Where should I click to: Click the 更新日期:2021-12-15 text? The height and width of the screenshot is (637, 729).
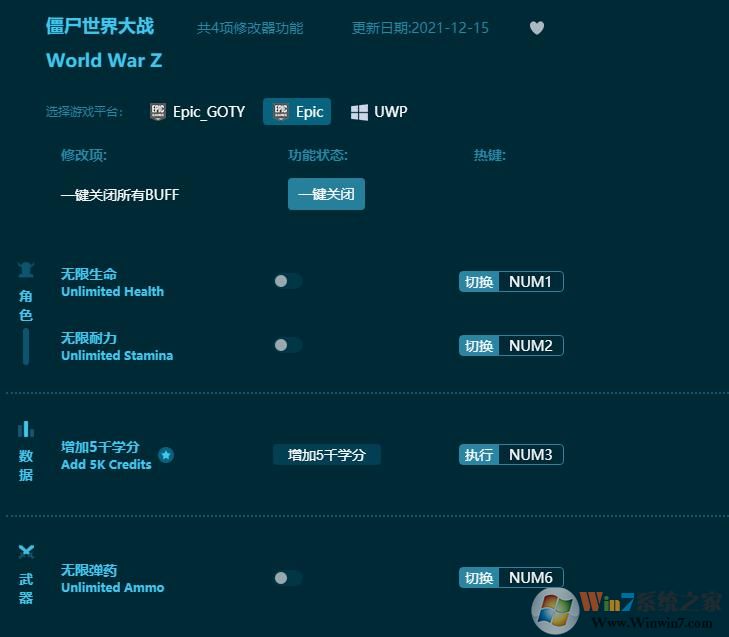point(420,28)
